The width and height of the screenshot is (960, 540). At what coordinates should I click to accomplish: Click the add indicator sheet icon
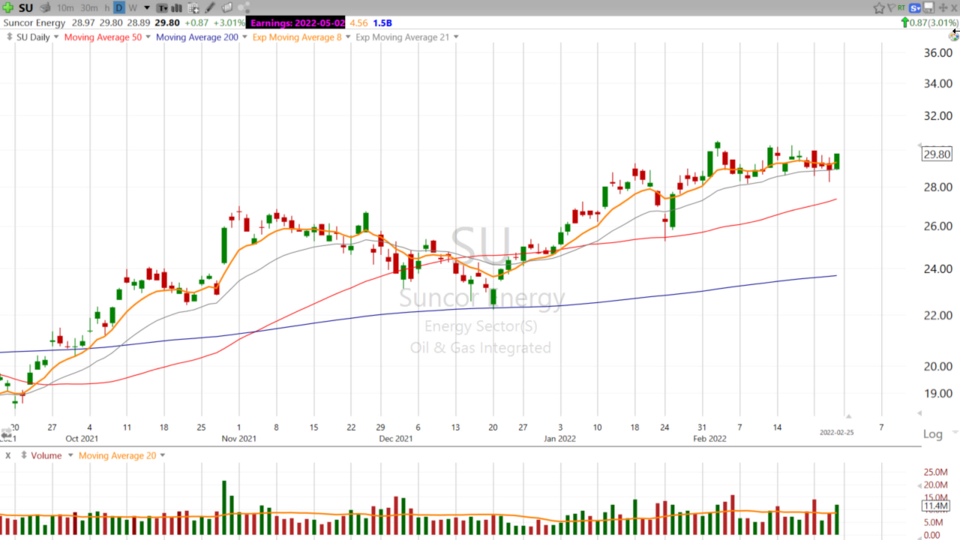click(x=193, y=8)
